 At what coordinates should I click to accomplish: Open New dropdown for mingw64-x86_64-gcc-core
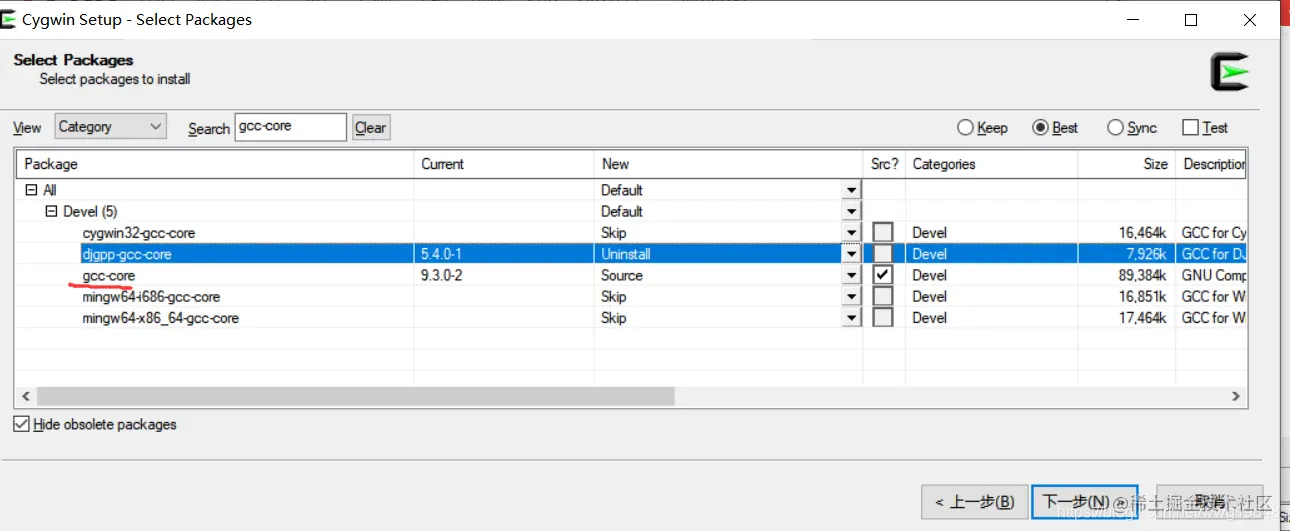coord(851,318)
